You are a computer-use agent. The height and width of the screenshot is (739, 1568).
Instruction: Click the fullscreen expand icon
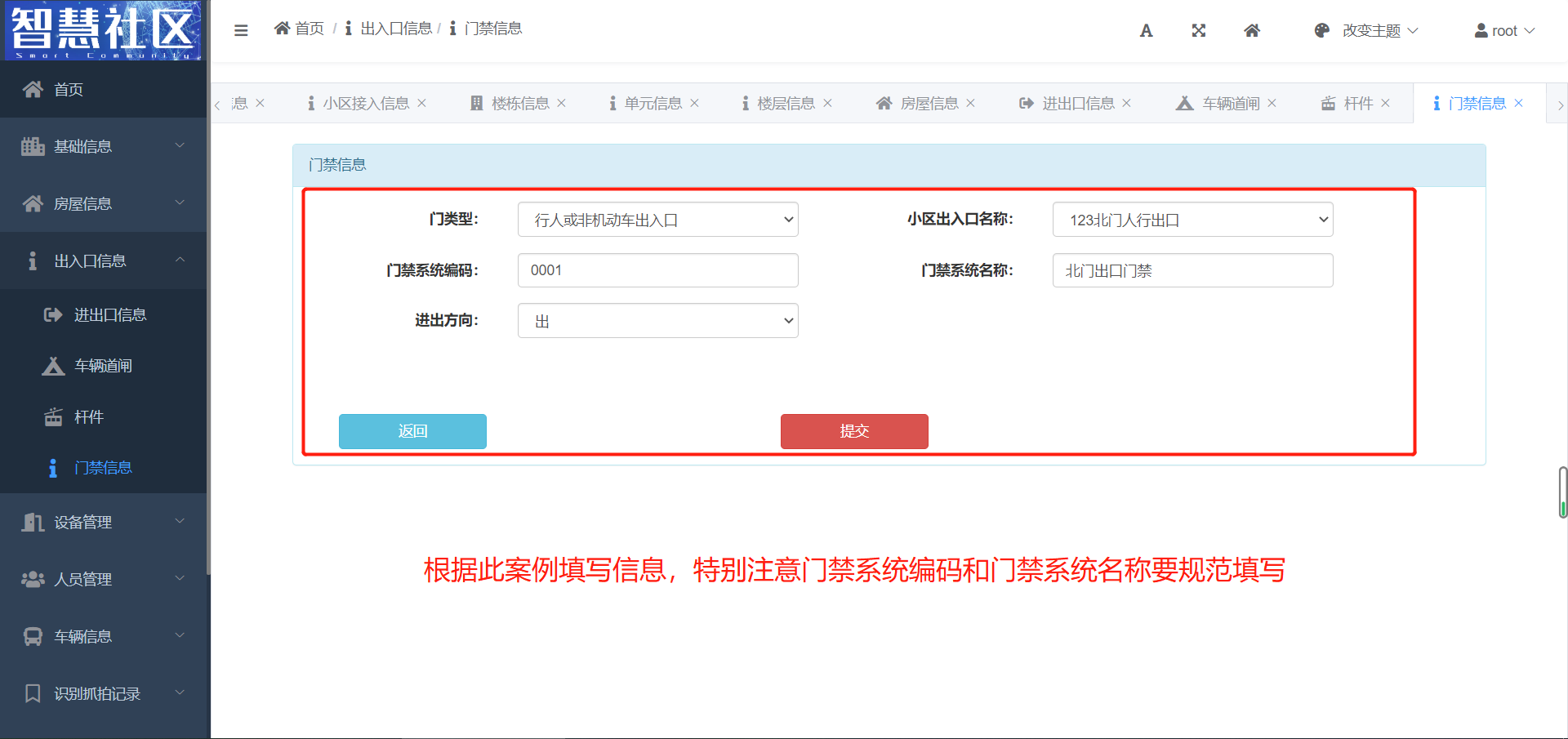1198,31
